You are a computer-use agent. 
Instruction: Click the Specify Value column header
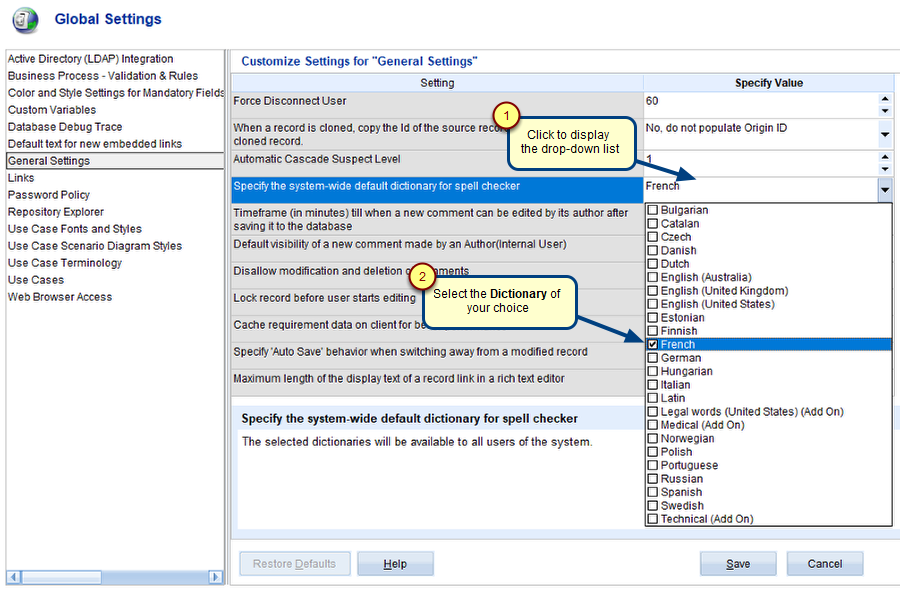(x=769, y=83)
